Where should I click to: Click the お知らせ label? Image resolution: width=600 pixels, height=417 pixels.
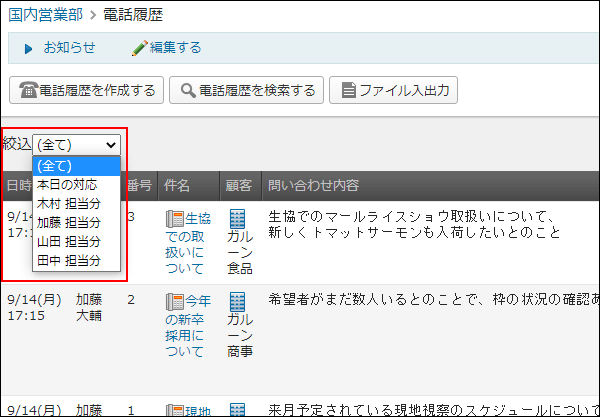[69, 48]
